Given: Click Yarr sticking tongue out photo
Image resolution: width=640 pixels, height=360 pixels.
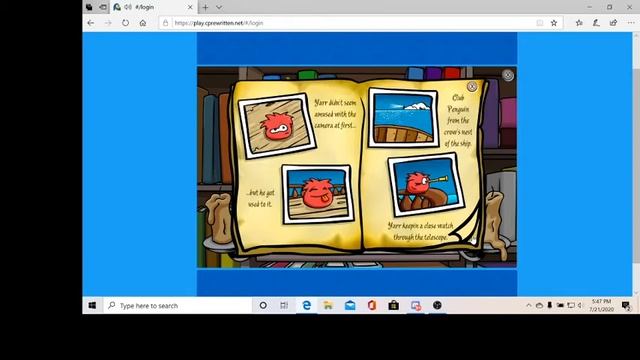Looking at the screenshot, I should click(x=318, y=194).
